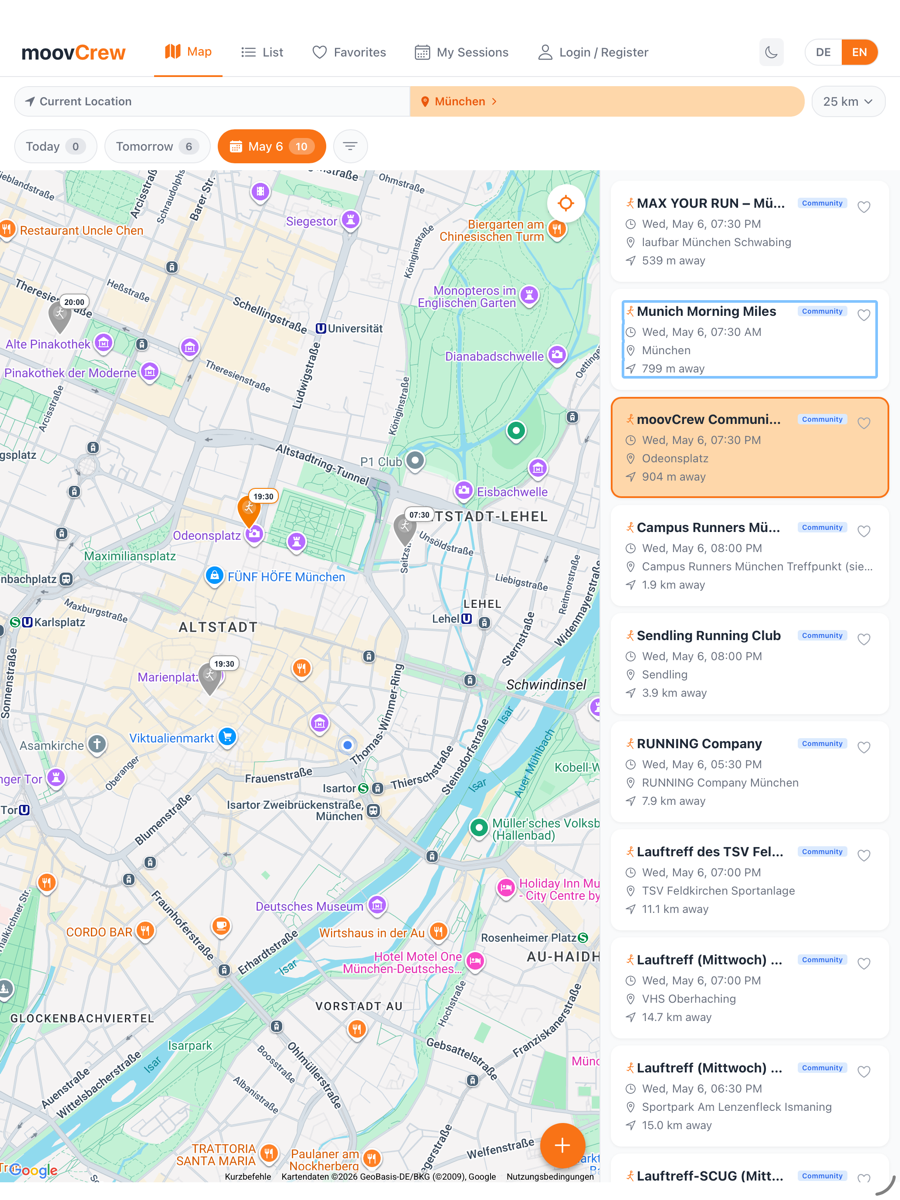Open Campus Runners session title
The width and height of the screenshot is (900, 1200).
(708, 527)
